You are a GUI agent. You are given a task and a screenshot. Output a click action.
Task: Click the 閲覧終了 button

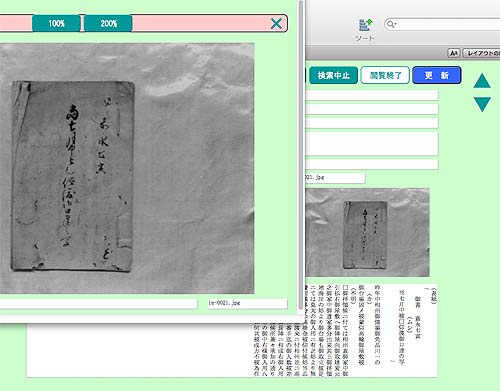385,75
